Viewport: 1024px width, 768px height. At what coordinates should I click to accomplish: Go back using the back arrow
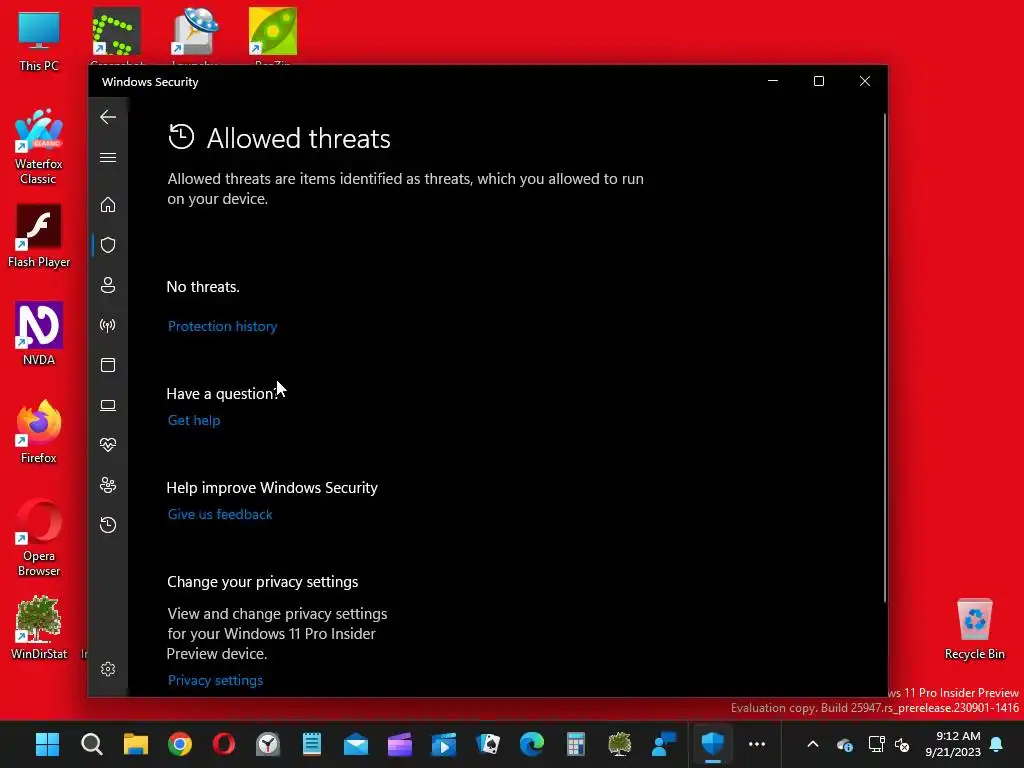(x=108, y=118)
